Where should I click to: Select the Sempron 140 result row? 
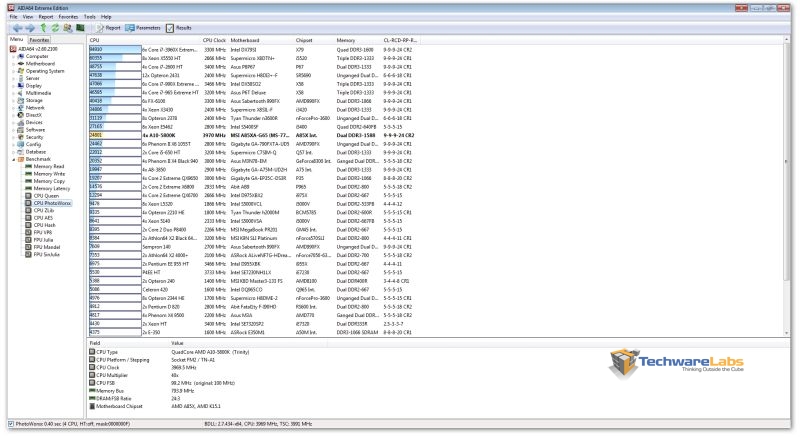click(x=252, y=247)
